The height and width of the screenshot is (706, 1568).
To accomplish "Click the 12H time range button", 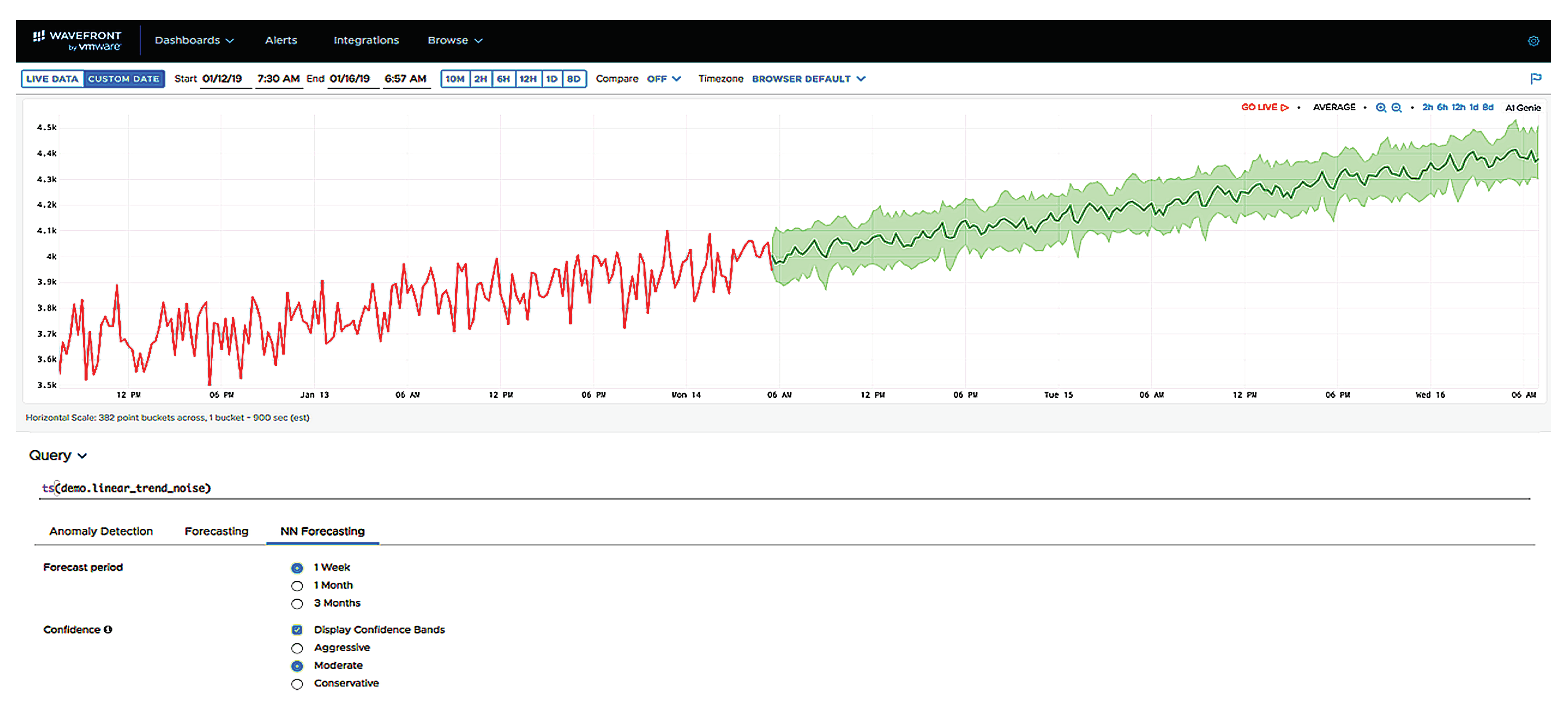I will 528,79.
